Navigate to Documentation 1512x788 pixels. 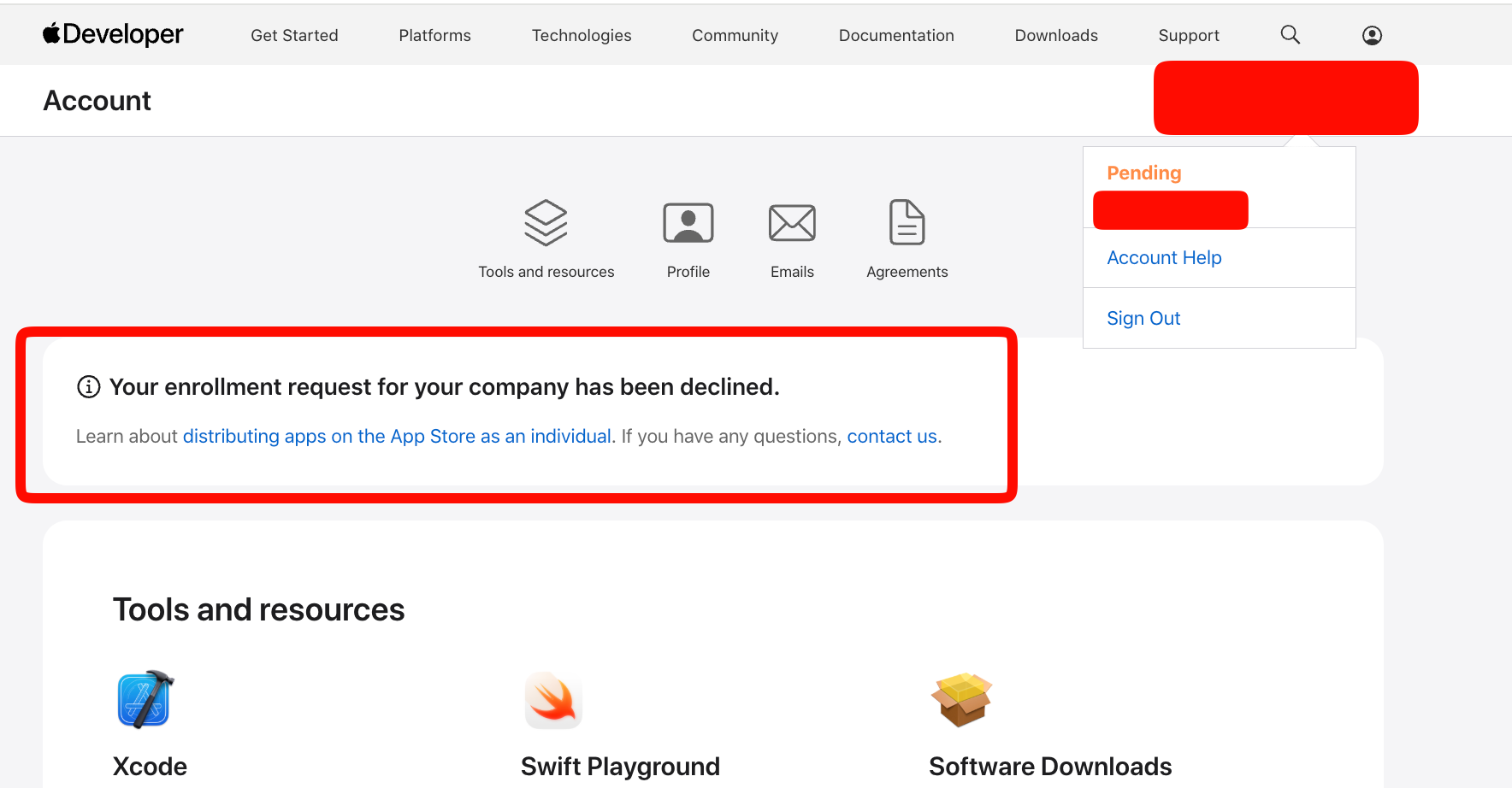(x=896, y=35)
